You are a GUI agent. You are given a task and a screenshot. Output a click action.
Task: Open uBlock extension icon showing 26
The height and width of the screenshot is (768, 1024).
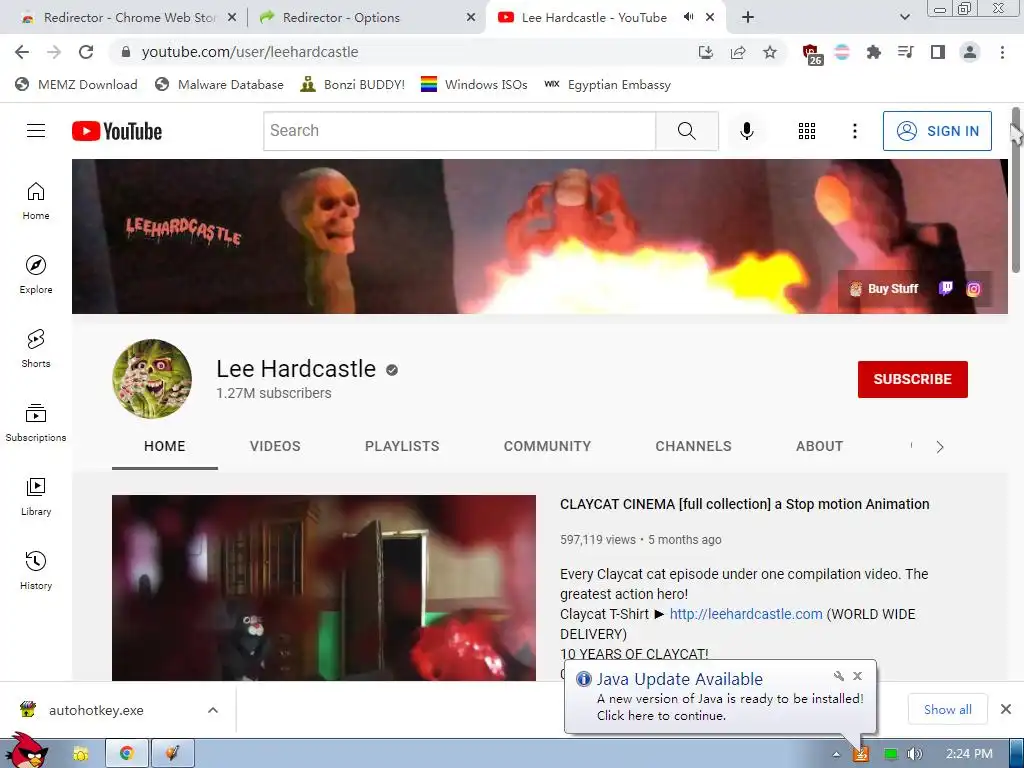[x=811, y=54]
